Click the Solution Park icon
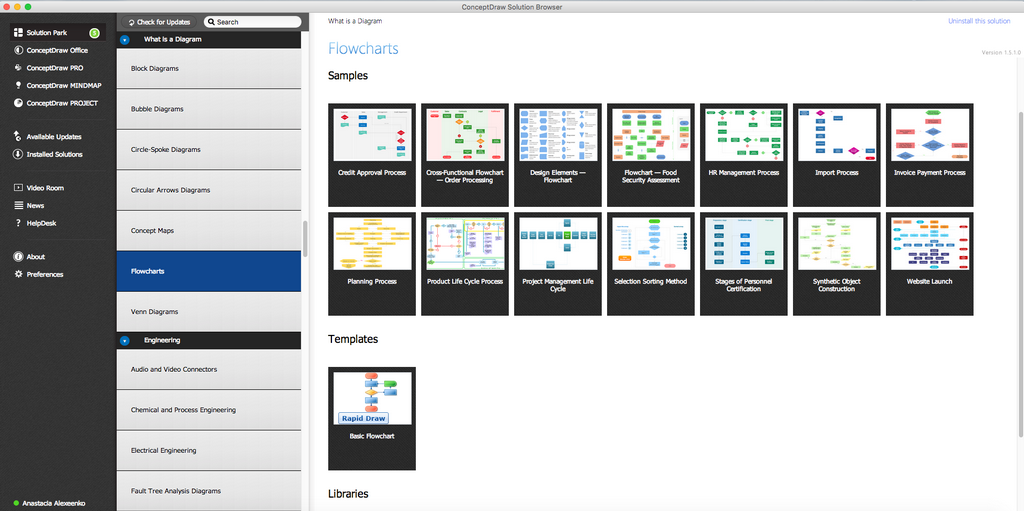The width and height of the screenshot is (1024, 511). 18,33
